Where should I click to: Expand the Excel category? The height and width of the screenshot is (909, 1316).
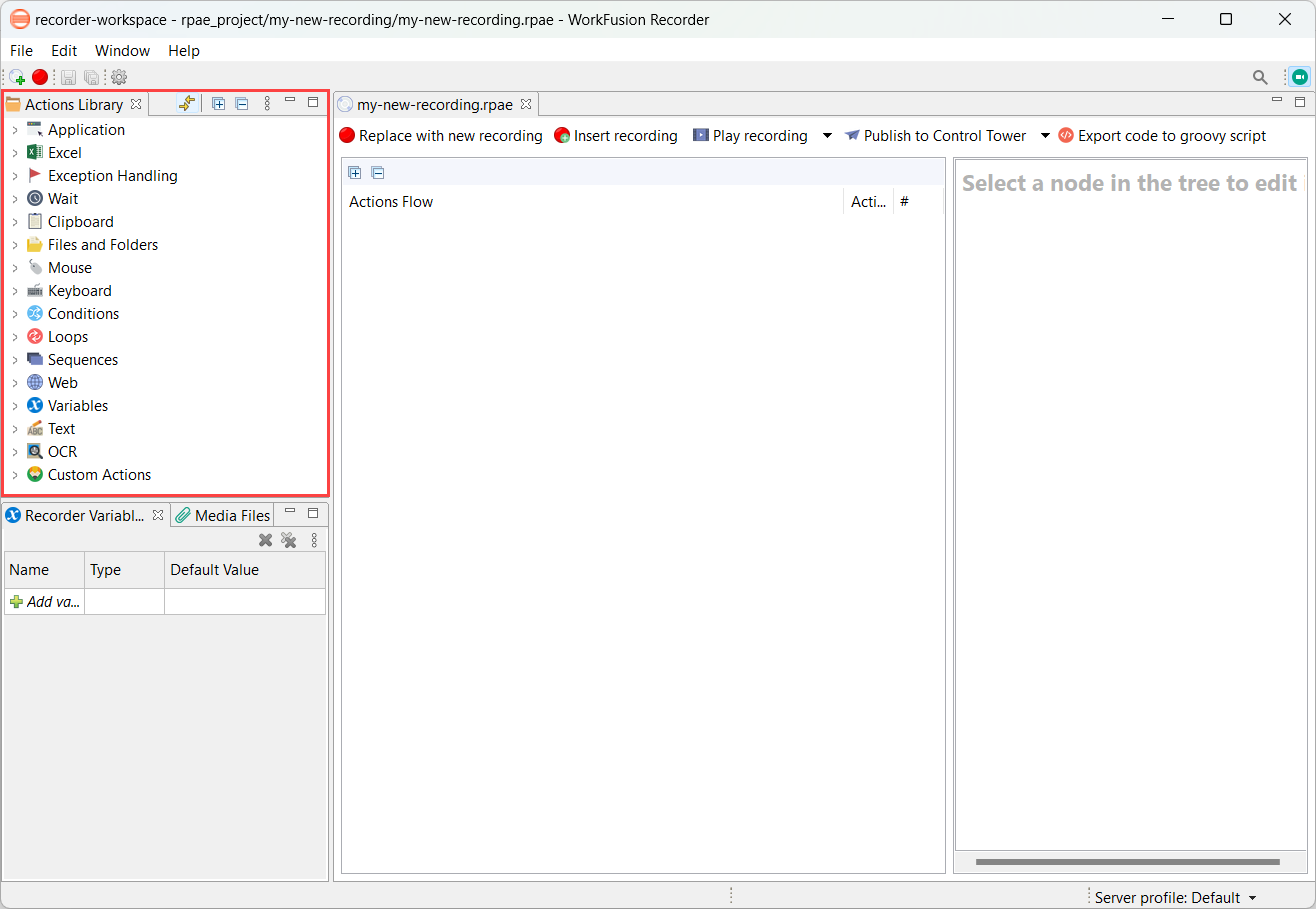pyautogui.click(x=15, y=153)
